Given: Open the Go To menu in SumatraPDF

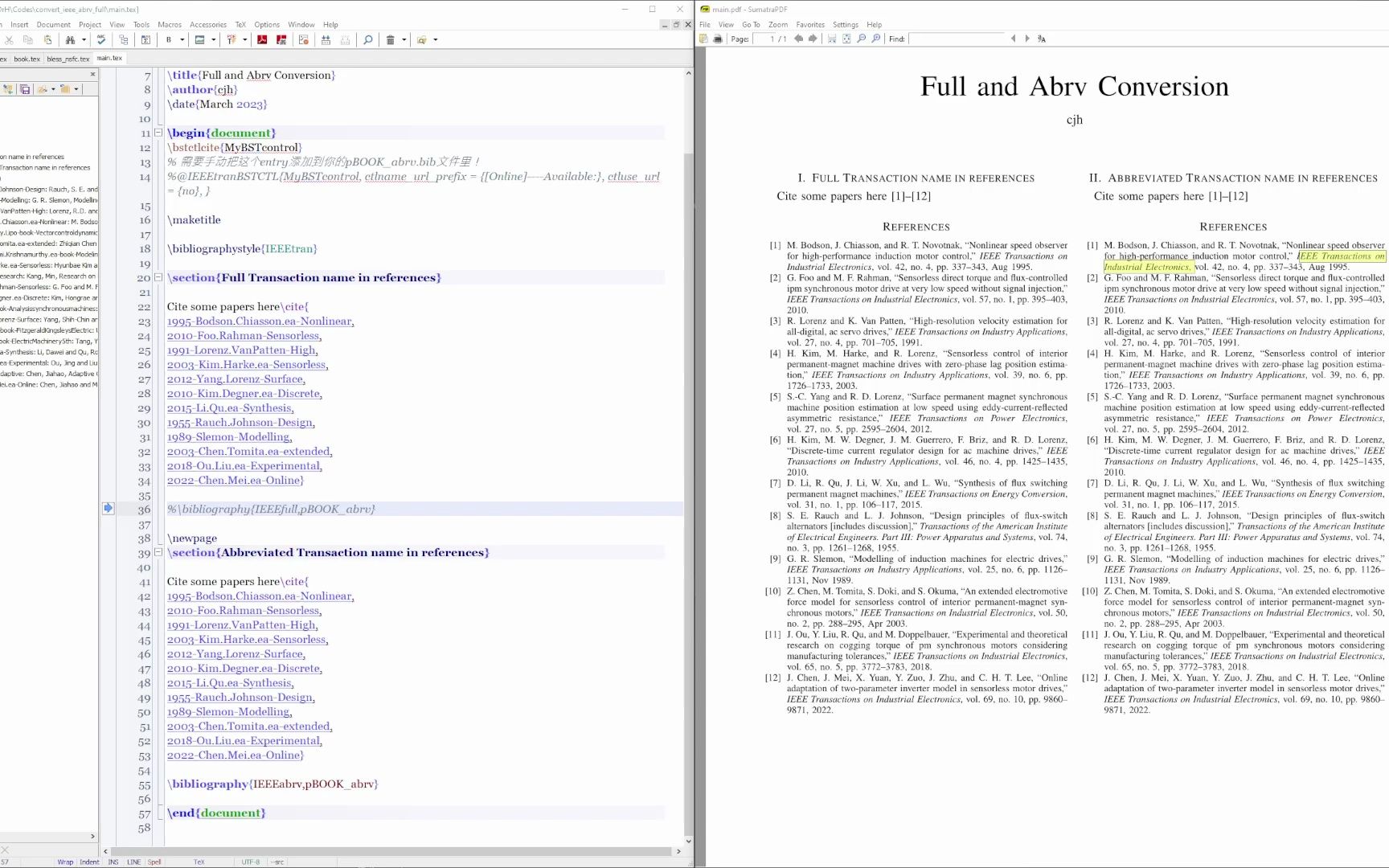Looking at the screenshot, I should (x=751, y=25).
